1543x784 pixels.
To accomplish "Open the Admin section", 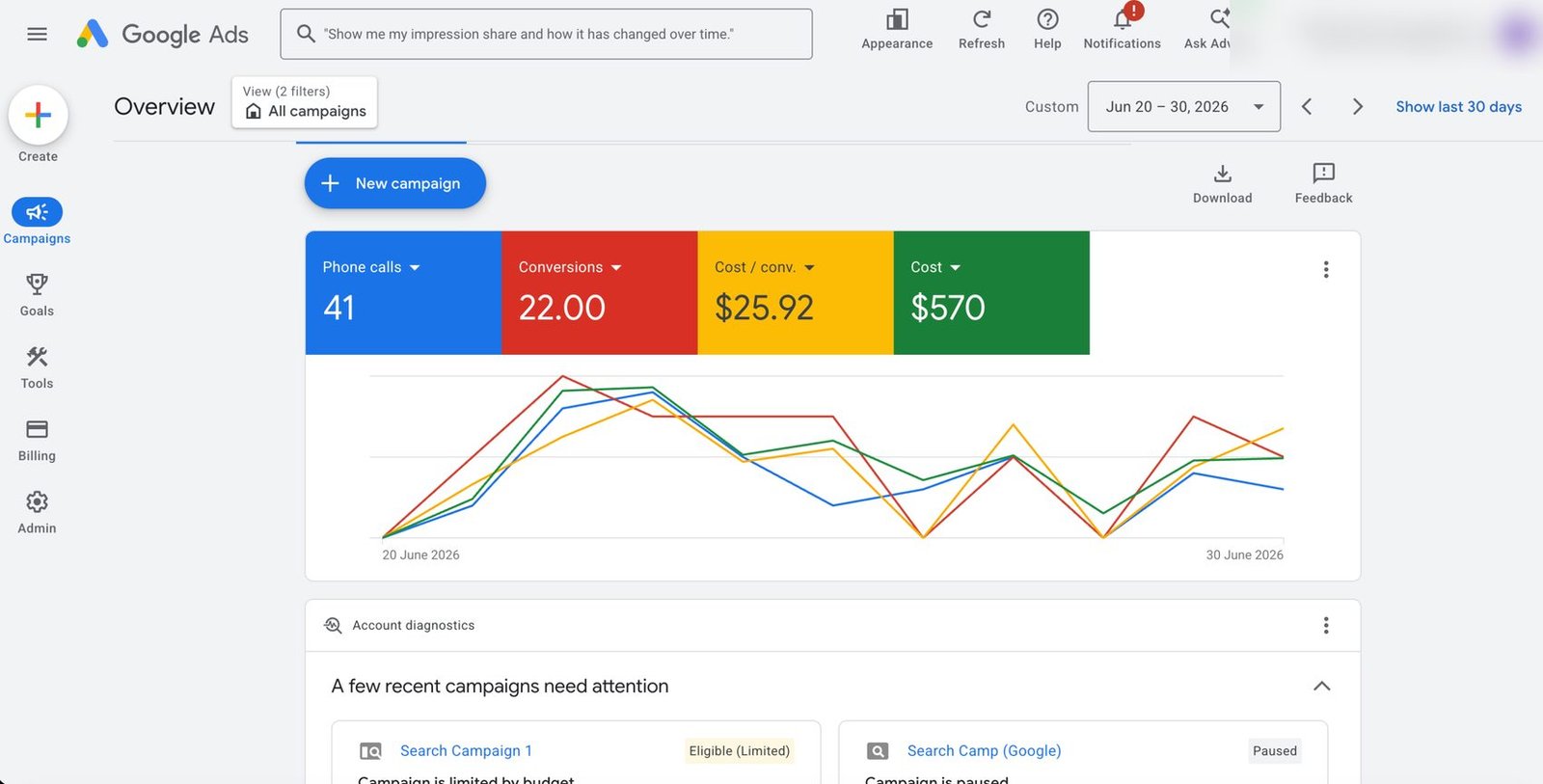I will tap(37, 512).
